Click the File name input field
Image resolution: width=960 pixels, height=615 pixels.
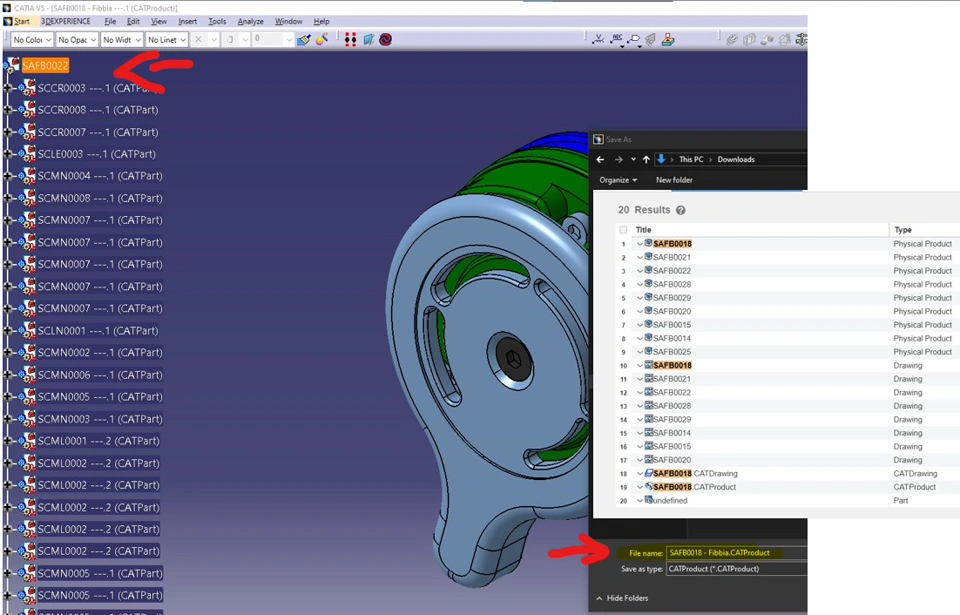tap(737, 553)
